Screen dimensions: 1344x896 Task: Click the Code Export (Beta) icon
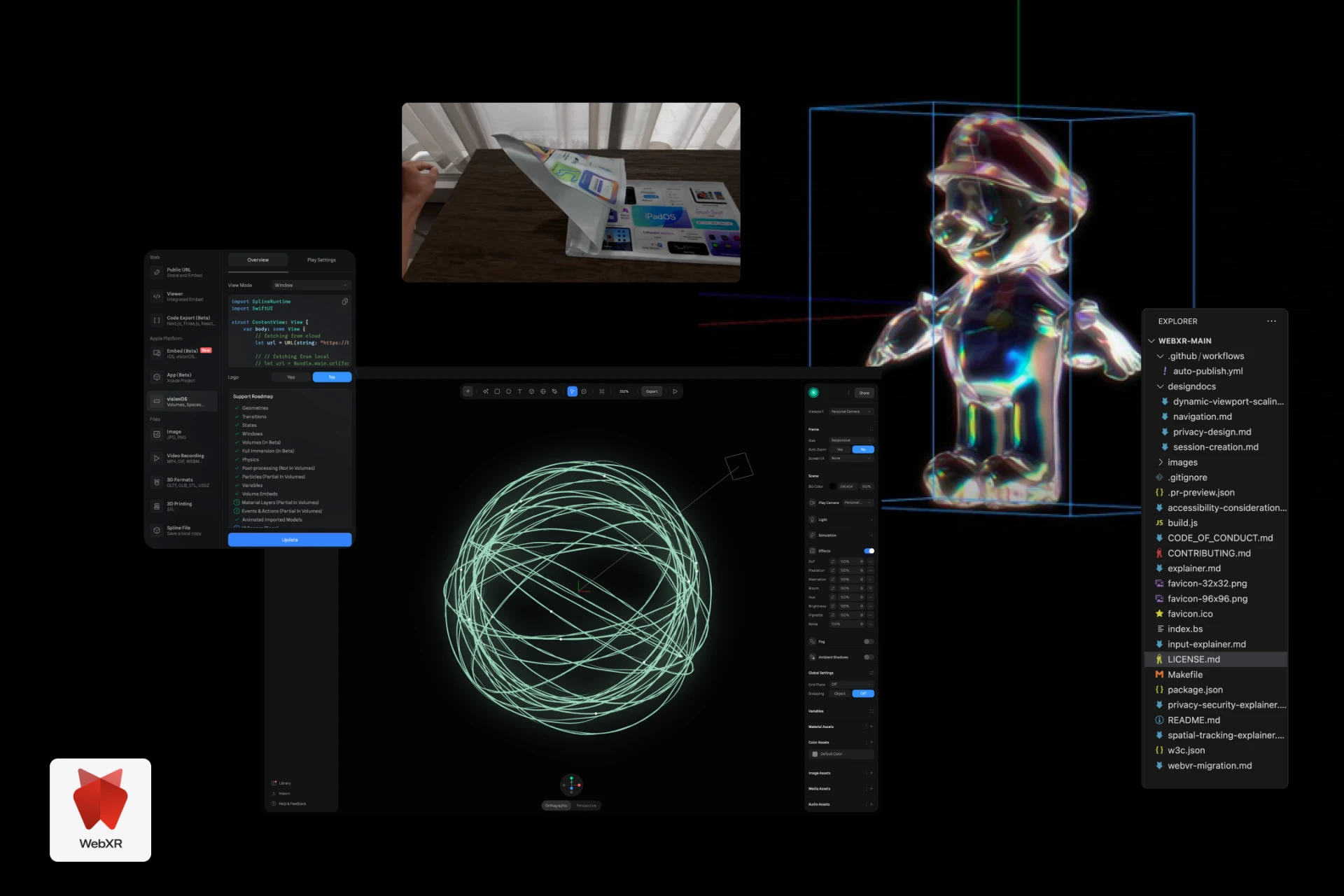point(157,321)
